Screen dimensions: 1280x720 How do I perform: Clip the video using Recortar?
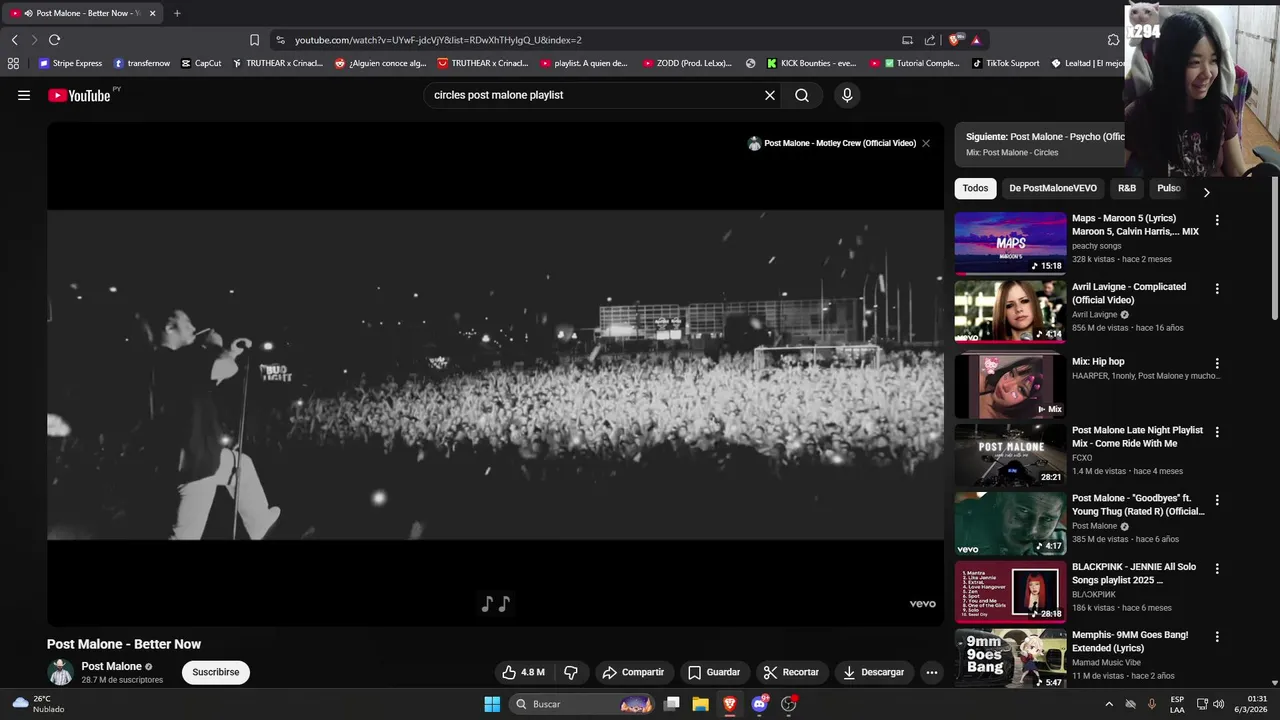coord(791,672)
